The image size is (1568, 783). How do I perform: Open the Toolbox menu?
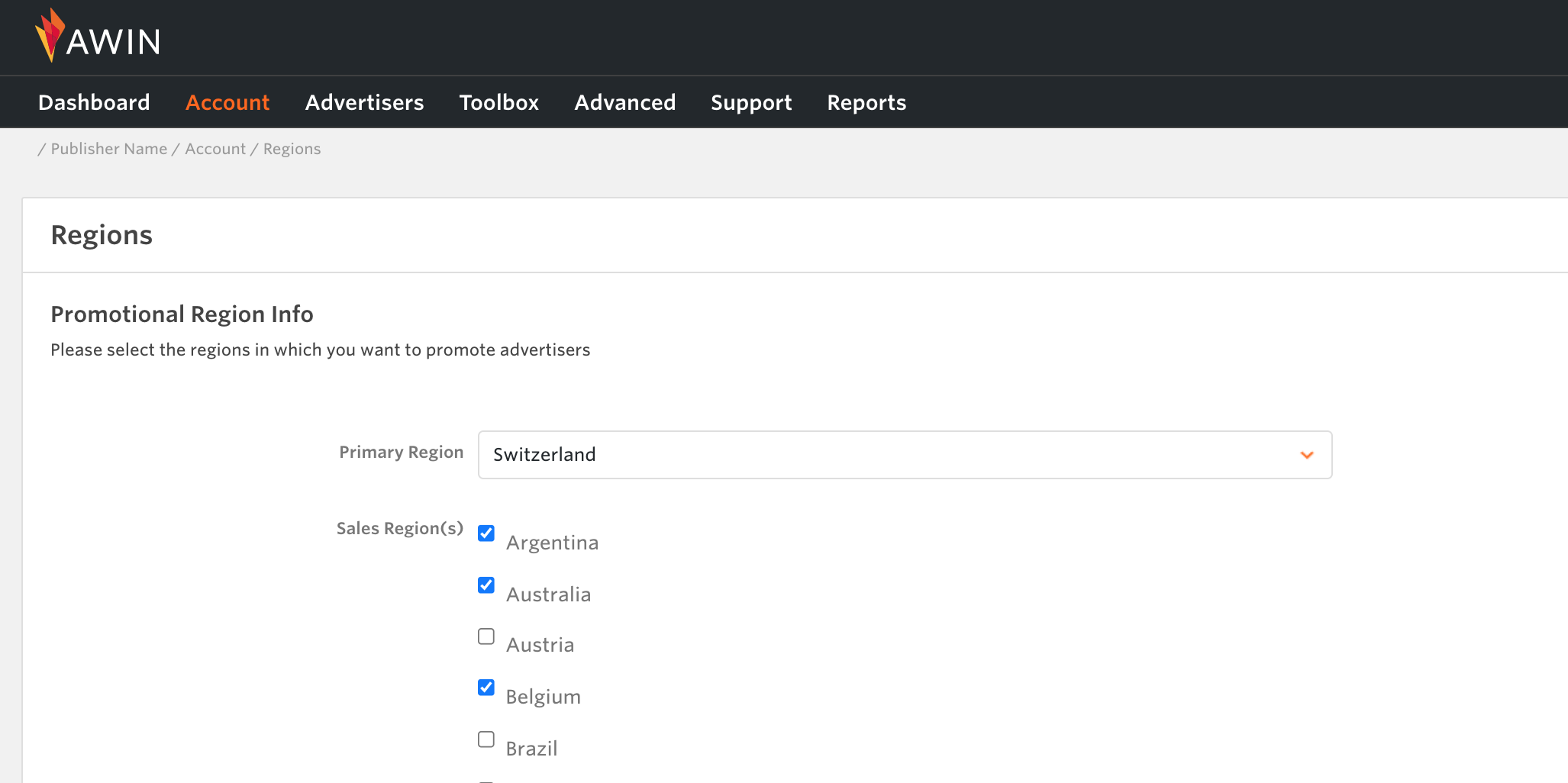point(498,101)
